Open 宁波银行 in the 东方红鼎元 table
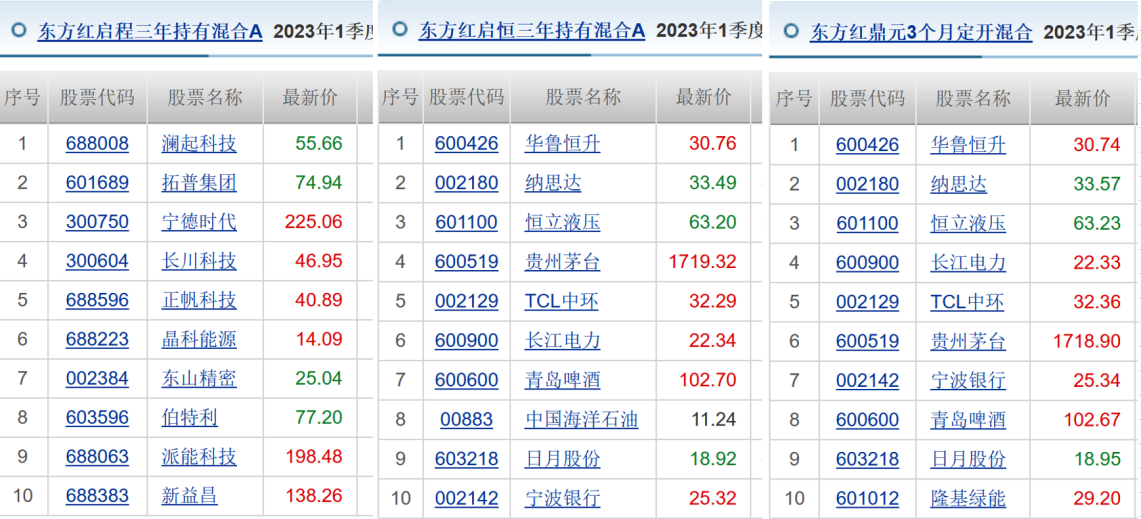 pyautogui.click(x=968, y=381)
